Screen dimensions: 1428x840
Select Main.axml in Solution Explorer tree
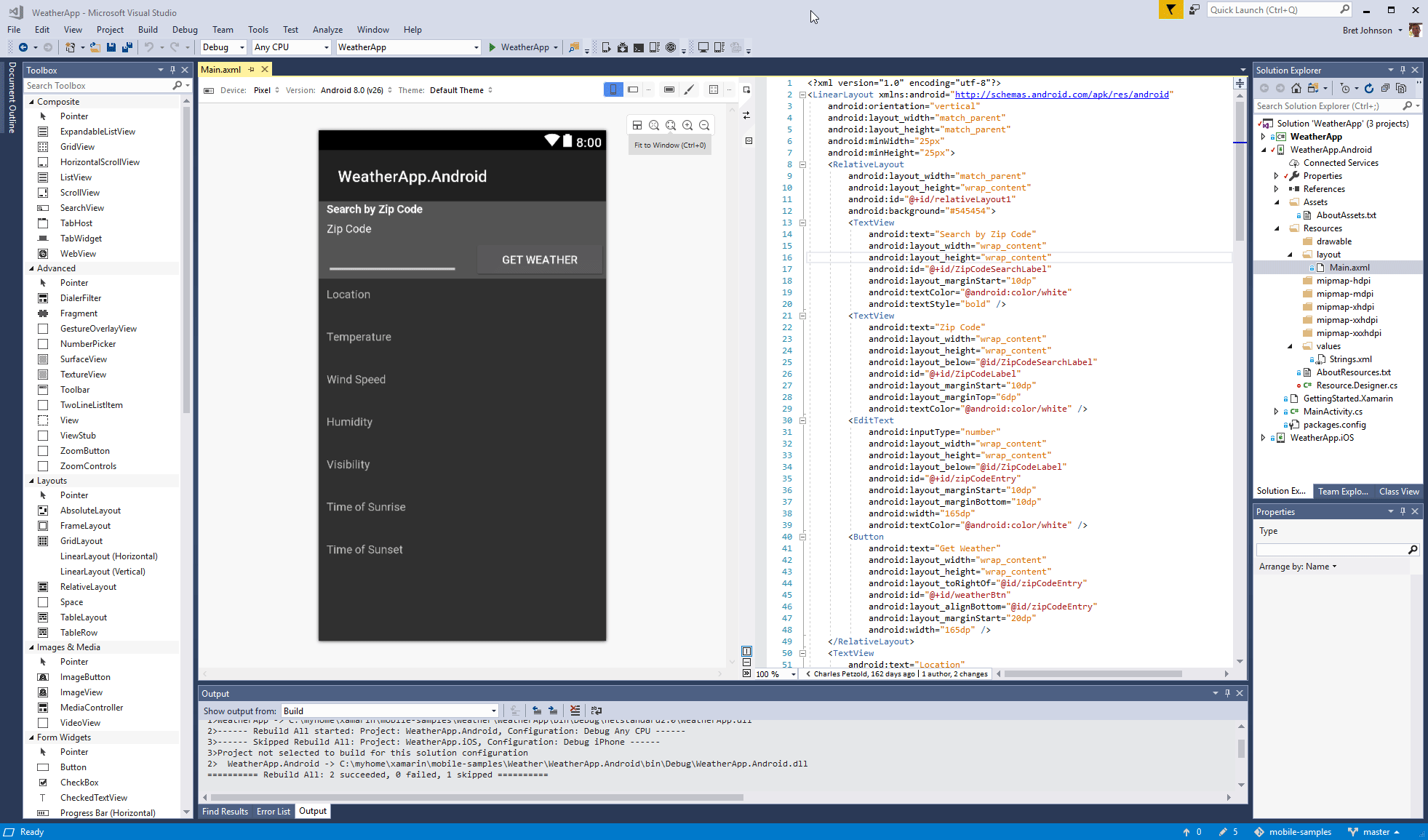(1349, 268)
